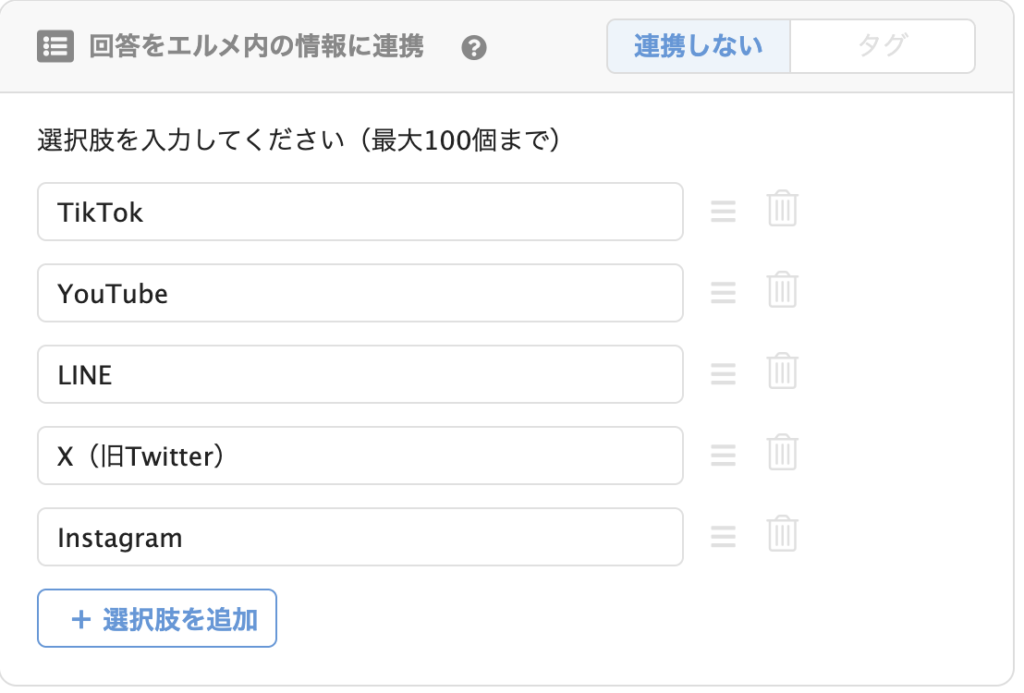Viewport: 1024px width, 693px height.
Task: Delete the Instagram option with trash icon
Action: (x=782, y=534)
